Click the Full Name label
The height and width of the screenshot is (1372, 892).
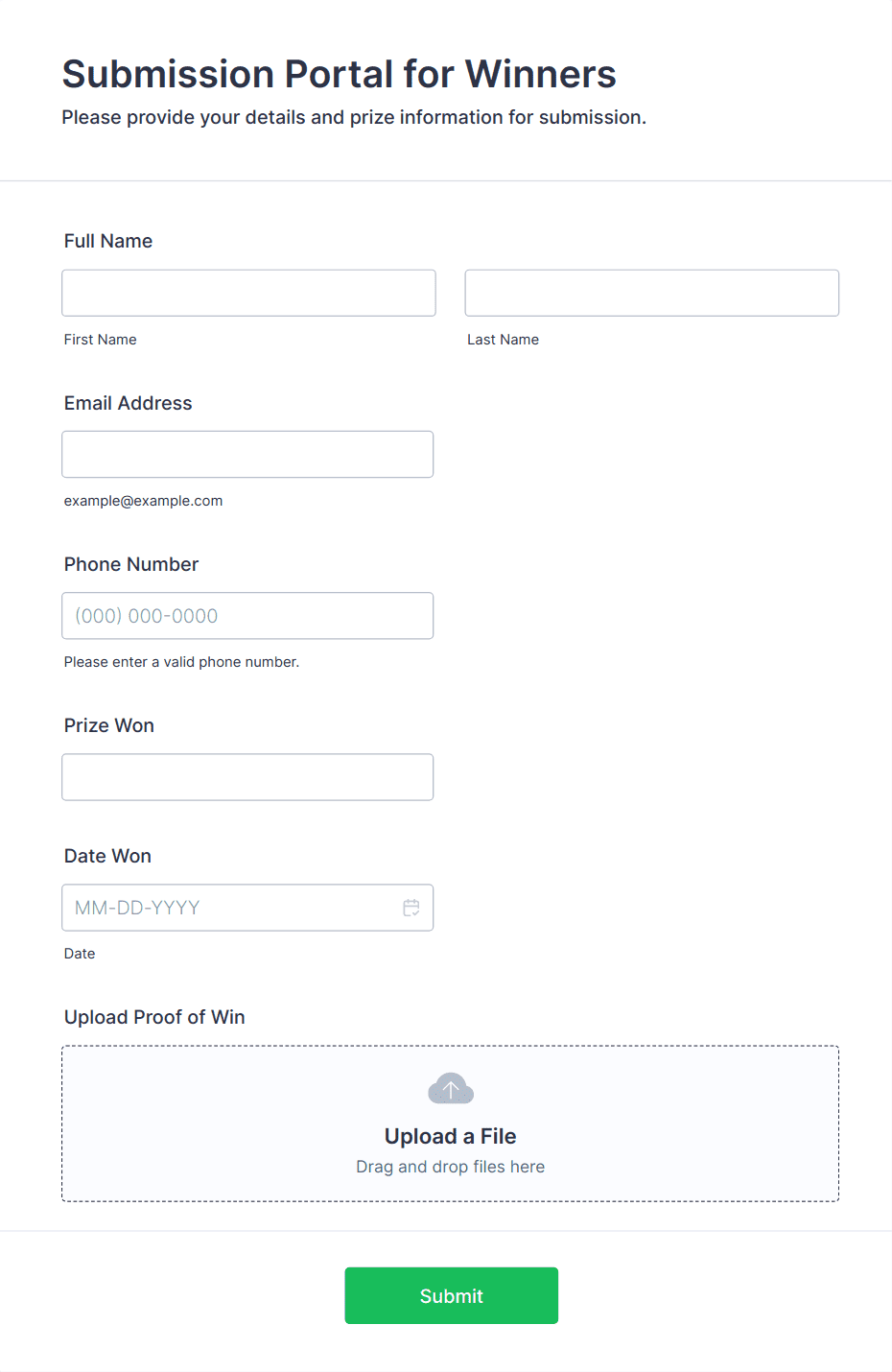(108, 241)
